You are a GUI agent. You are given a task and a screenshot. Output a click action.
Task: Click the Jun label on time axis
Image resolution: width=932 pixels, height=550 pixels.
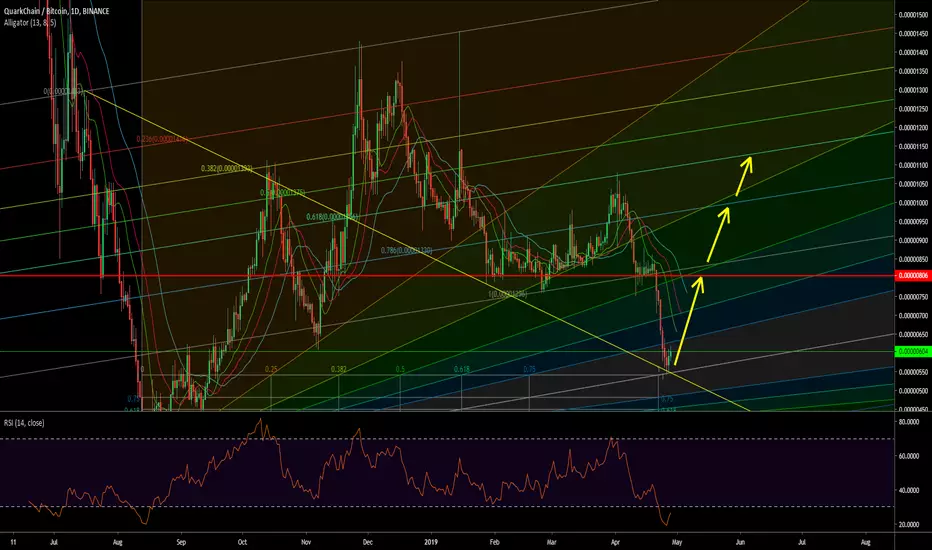pyautogui.click(x=740, y=542)
